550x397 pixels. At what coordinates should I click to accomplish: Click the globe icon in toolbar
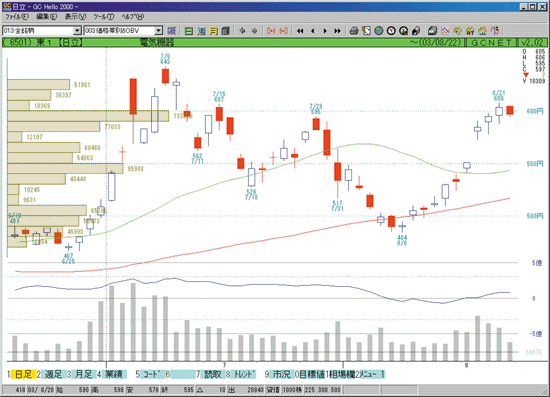tap(379, 31)
